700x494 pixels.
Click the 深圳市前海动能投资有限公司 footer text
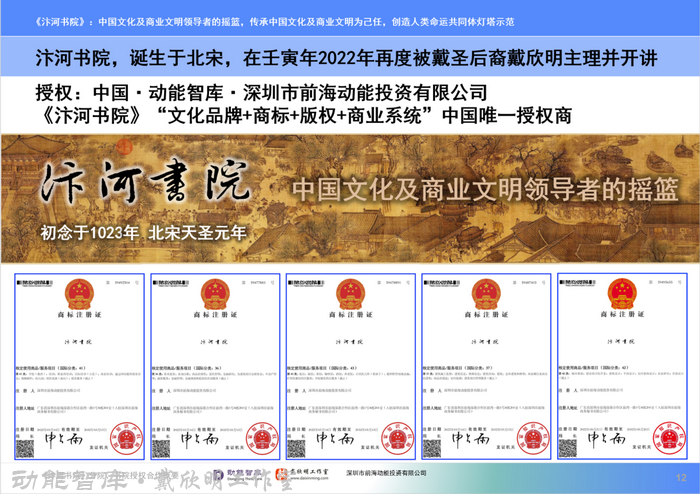click(385, 473)
